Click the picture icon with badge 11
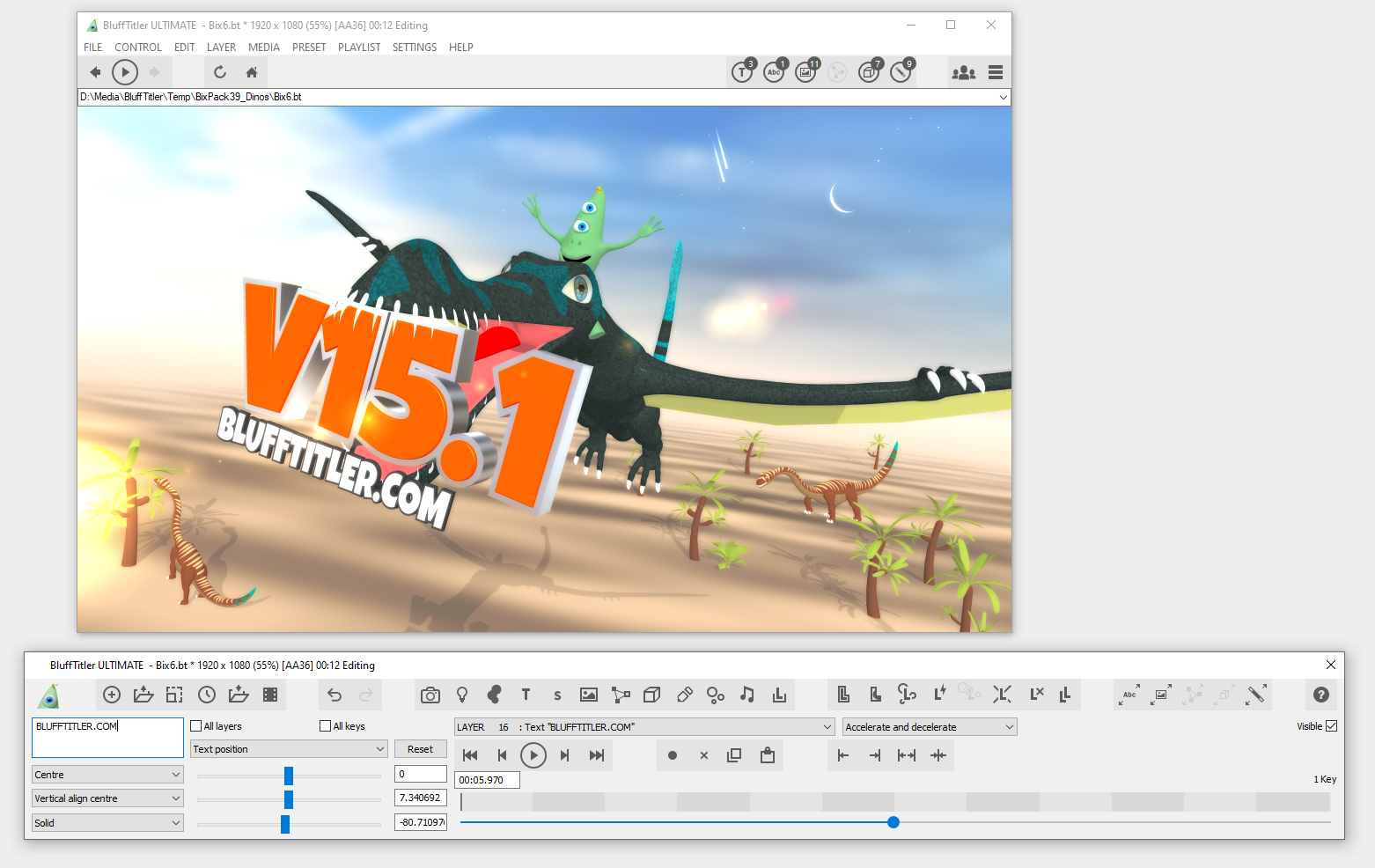Screen dimensions: 1375x868 click(x=806, y=71)
